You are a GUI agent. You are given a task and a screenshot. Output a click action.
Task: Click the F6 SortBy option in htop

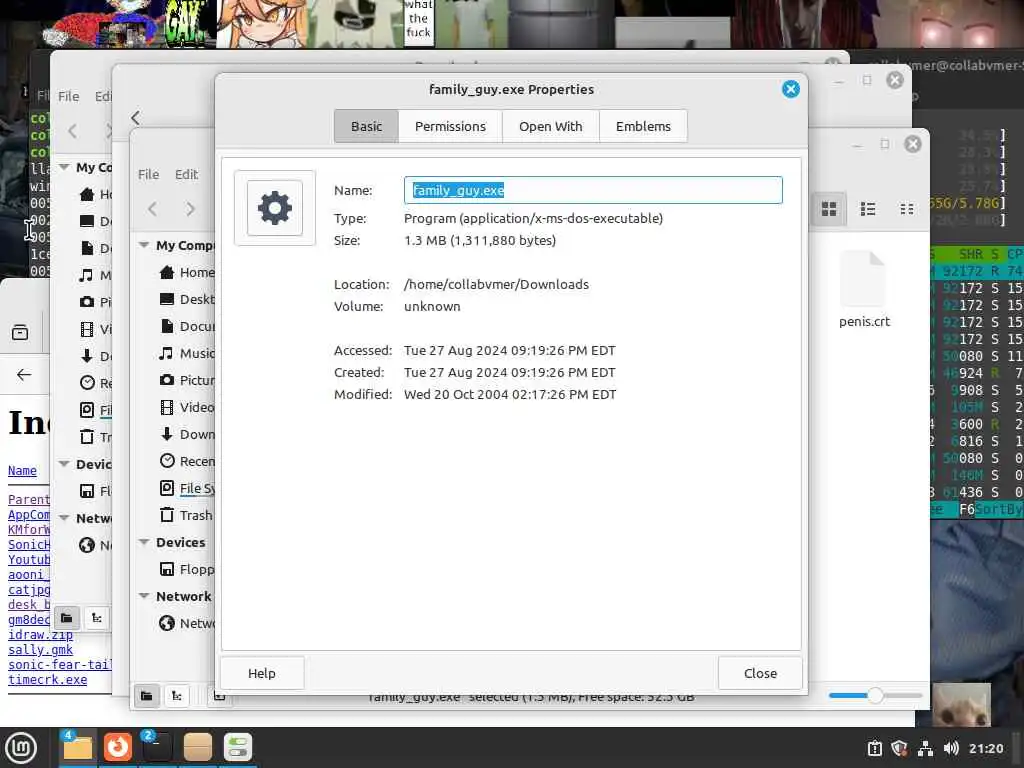[989, 509]
